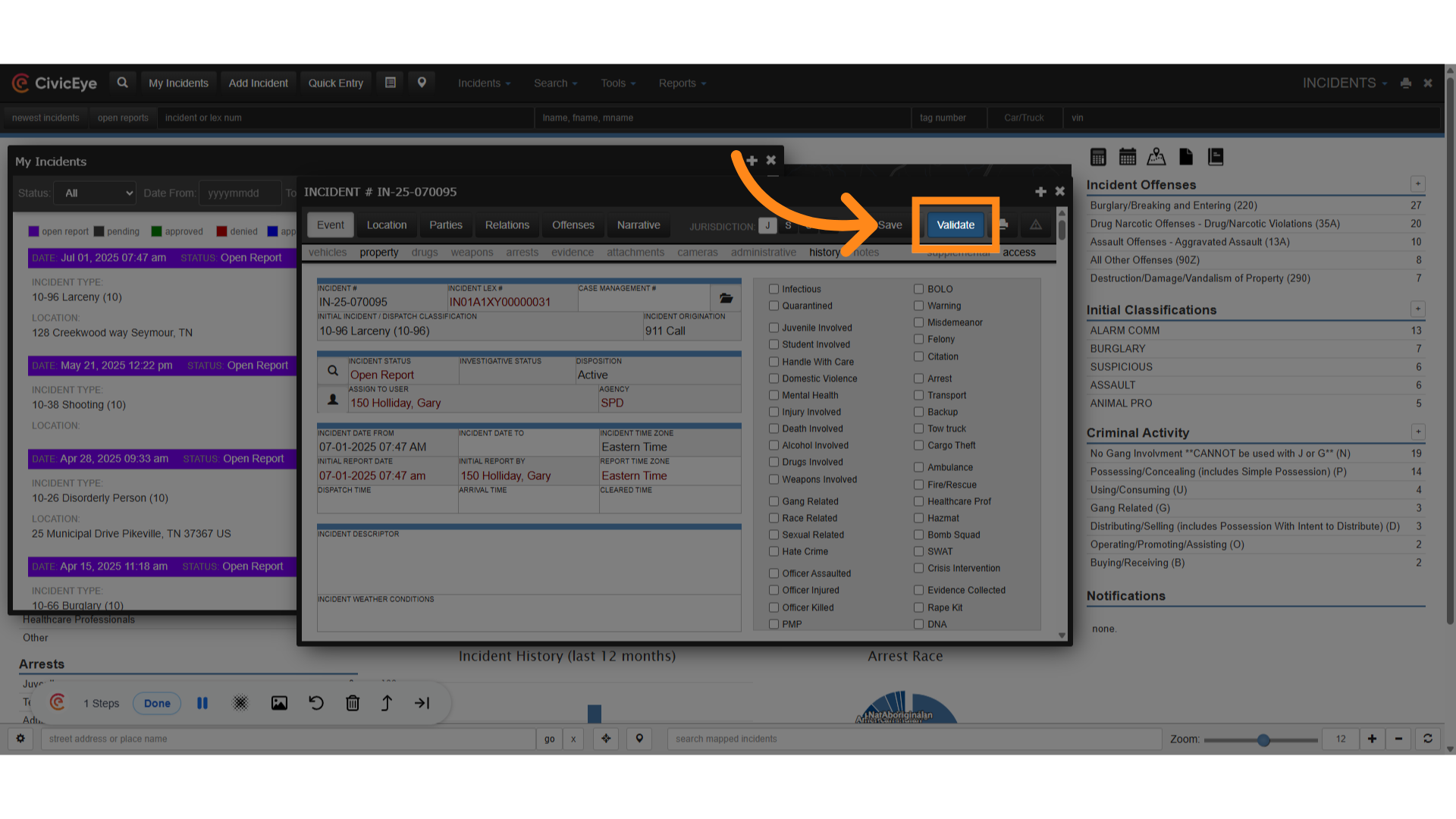Screen dimensions: 1456x819
Task: Increase map zoom with plus button
Action: (x=1372, y=739)
